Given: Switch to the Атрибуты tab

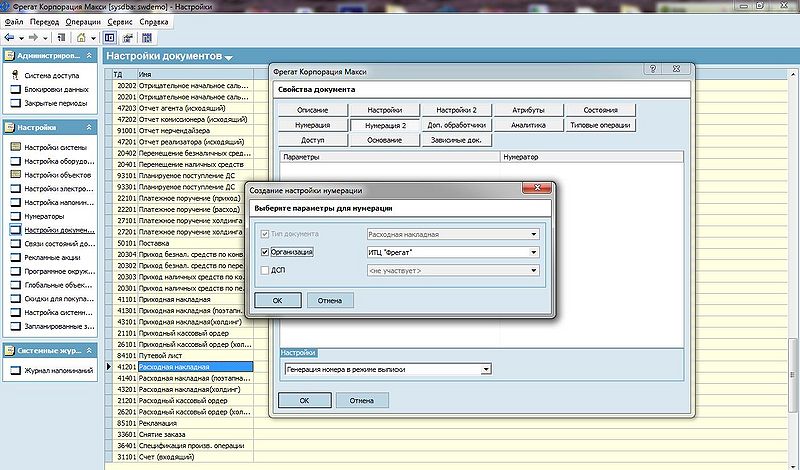Looking at the screenshot, I should 529,110.
